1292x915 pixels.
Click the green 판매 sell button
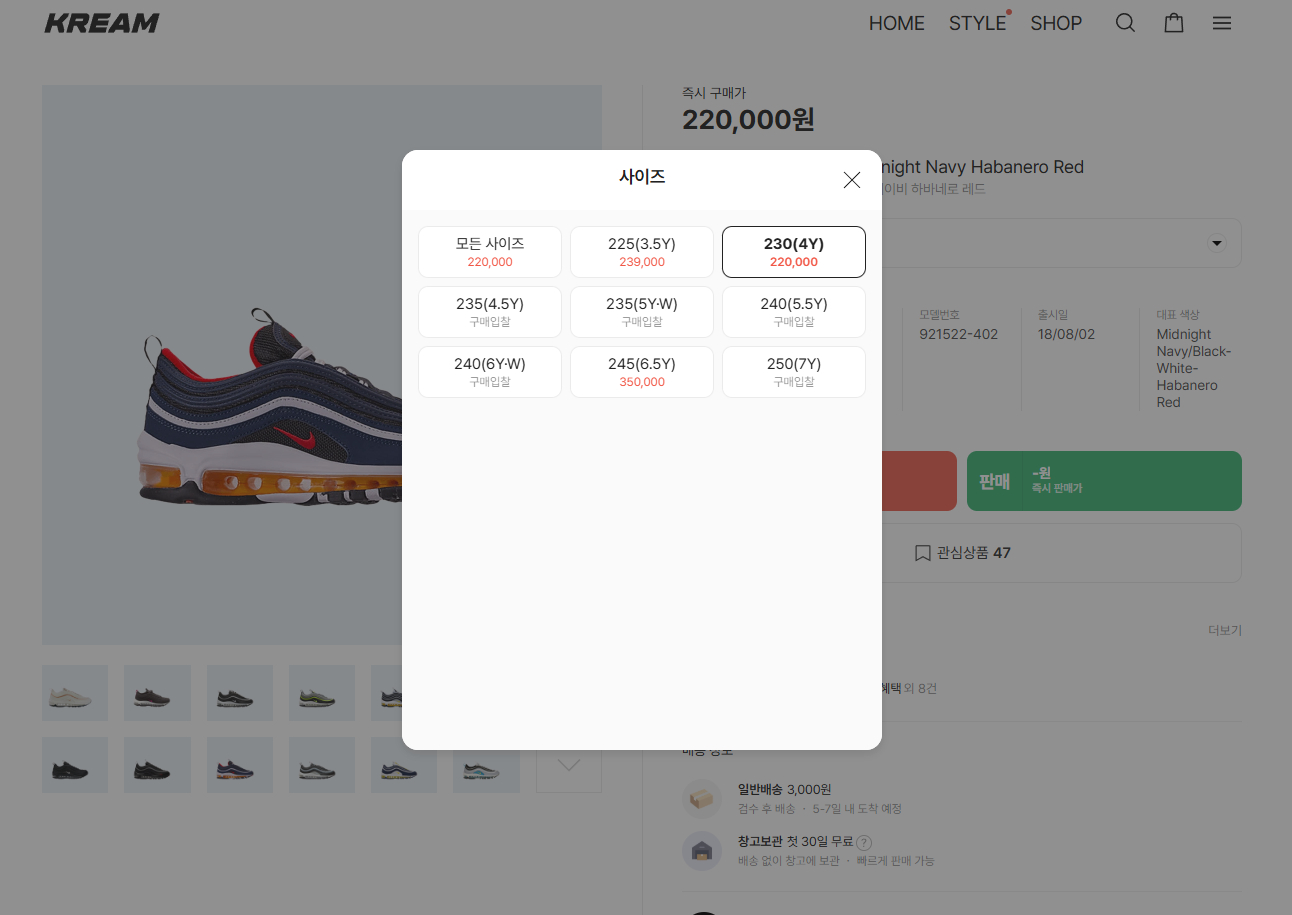(x=1103, y=481)
